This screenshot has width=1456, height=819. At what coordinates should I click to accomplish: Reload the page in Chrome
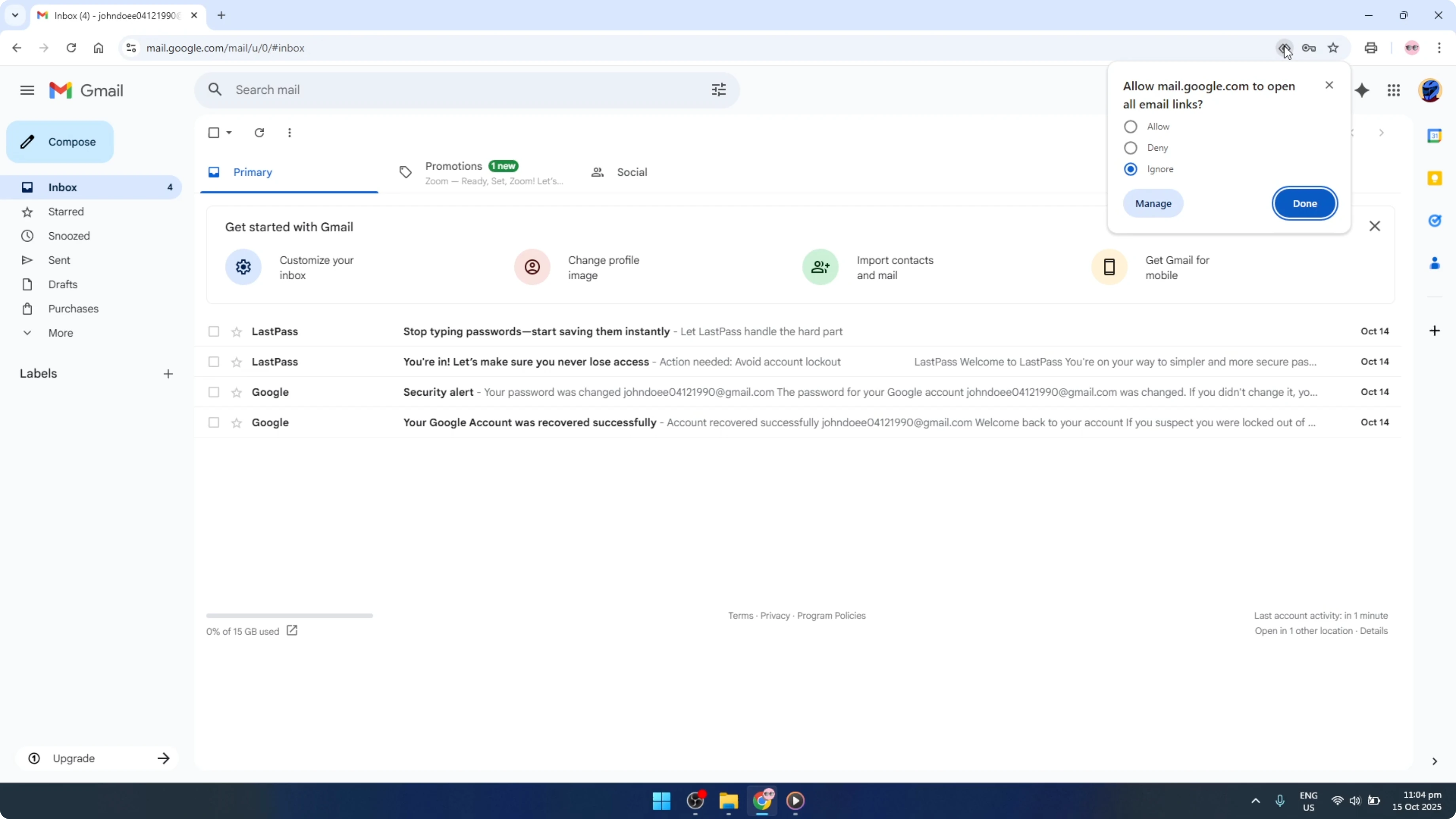[71, 48]
